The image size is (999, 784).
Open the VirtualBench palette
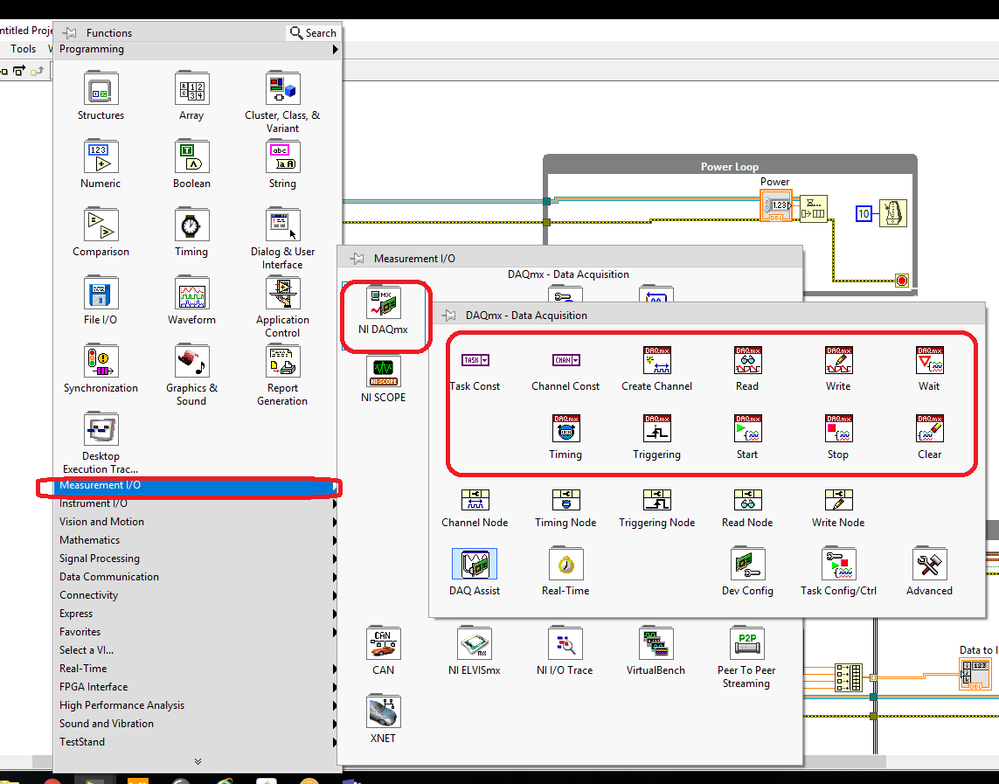656,644
